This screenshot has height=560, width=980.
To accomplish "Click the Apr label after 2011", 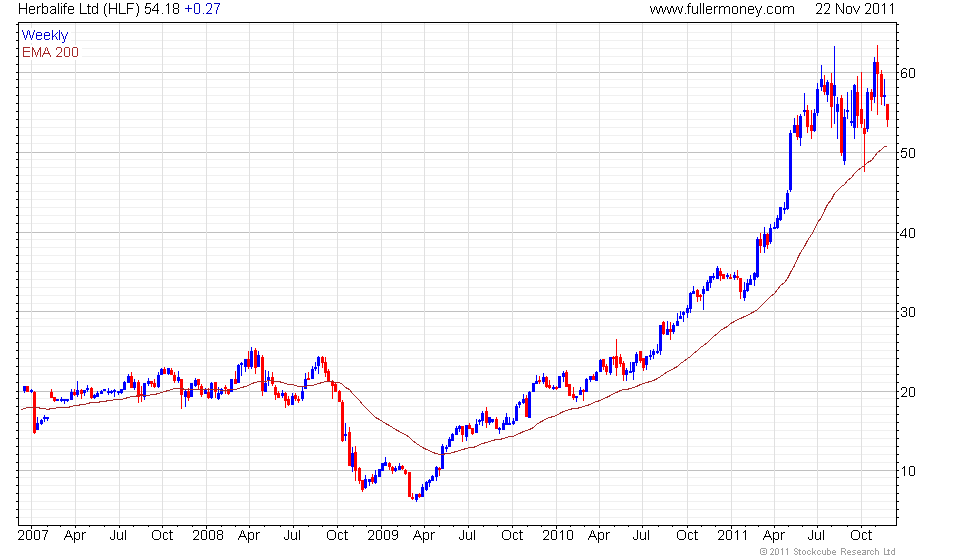I will coord(774,536).
